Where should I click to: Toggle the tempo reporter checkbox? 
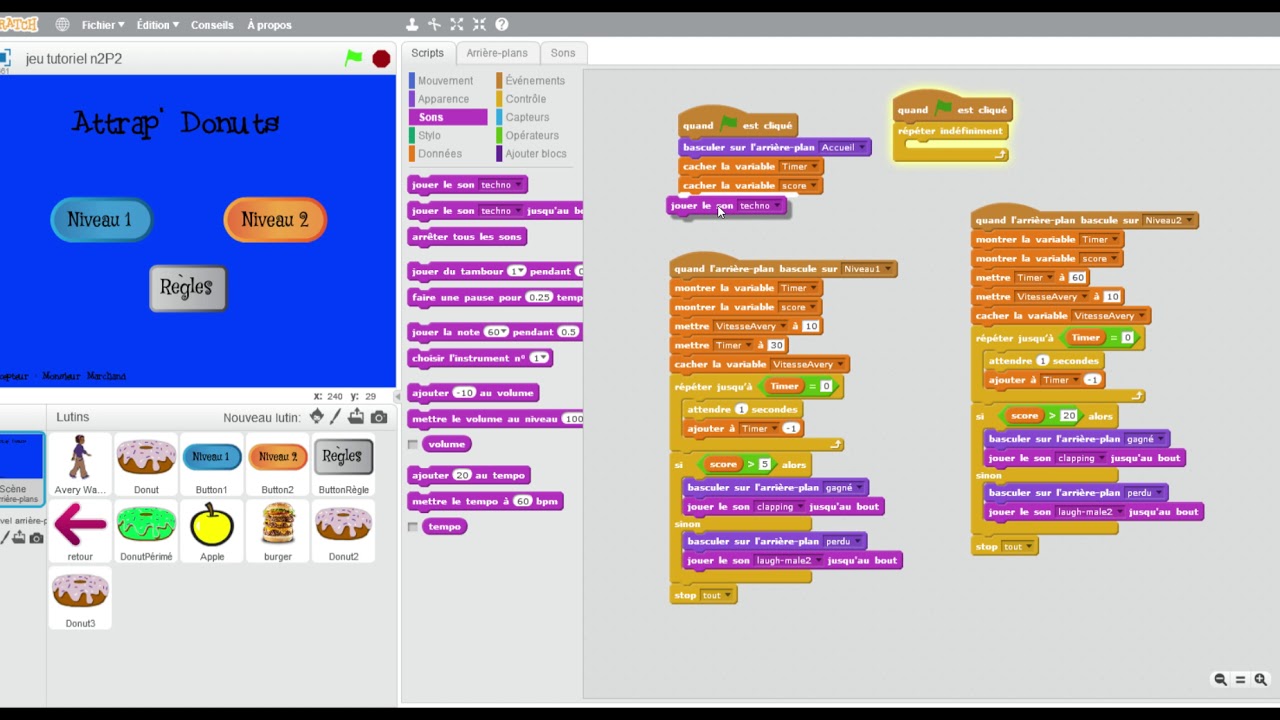pos(413,527)
